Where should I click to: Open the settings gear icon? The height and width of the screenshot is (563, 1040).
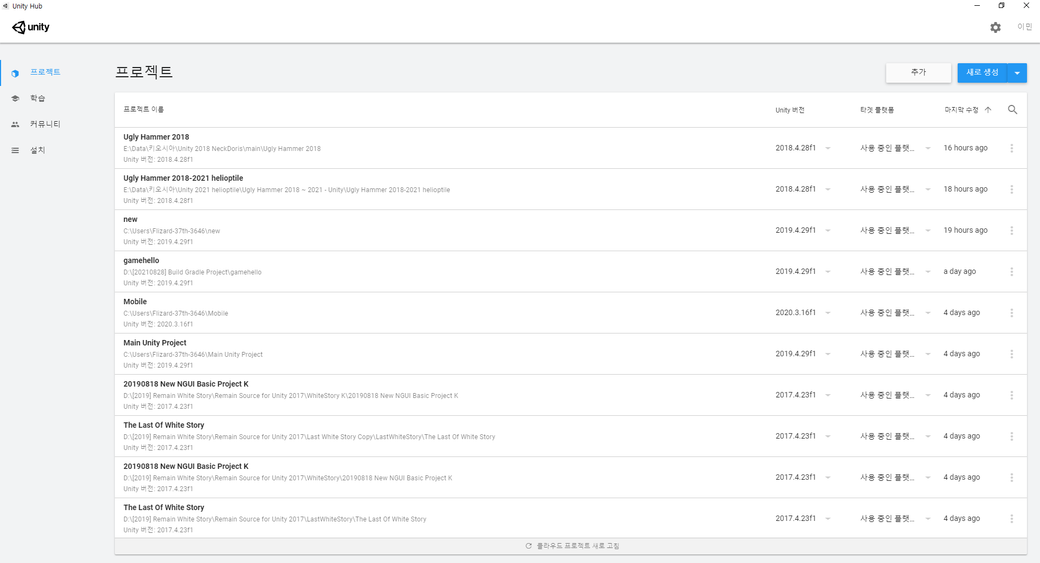click(x=995, y=28)
